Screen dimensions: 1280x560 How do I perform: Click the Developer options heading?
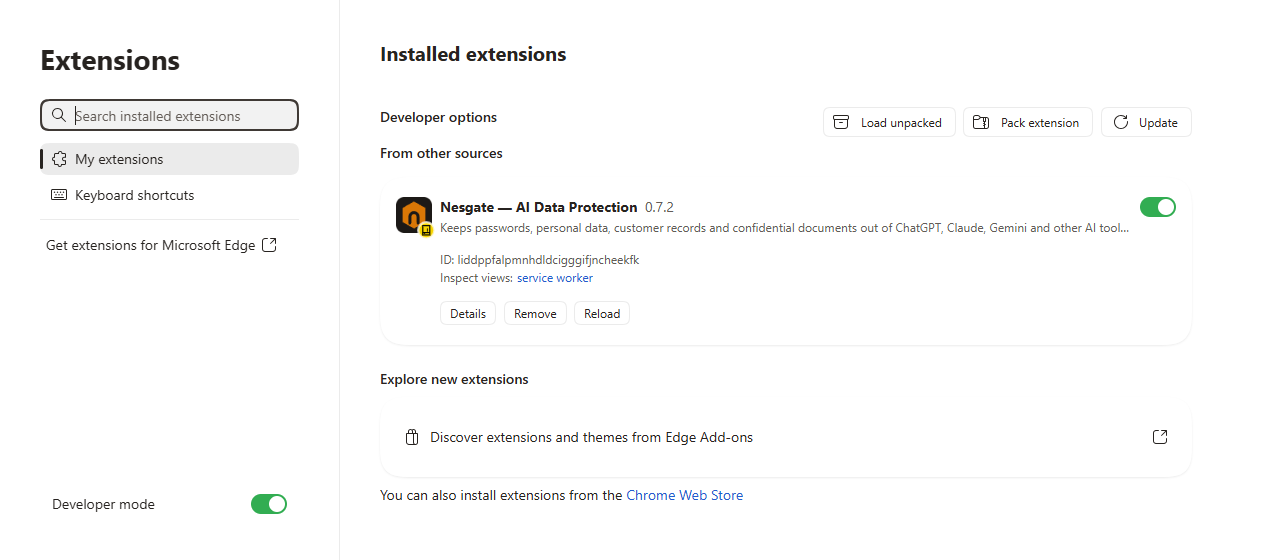coord(438,117)
